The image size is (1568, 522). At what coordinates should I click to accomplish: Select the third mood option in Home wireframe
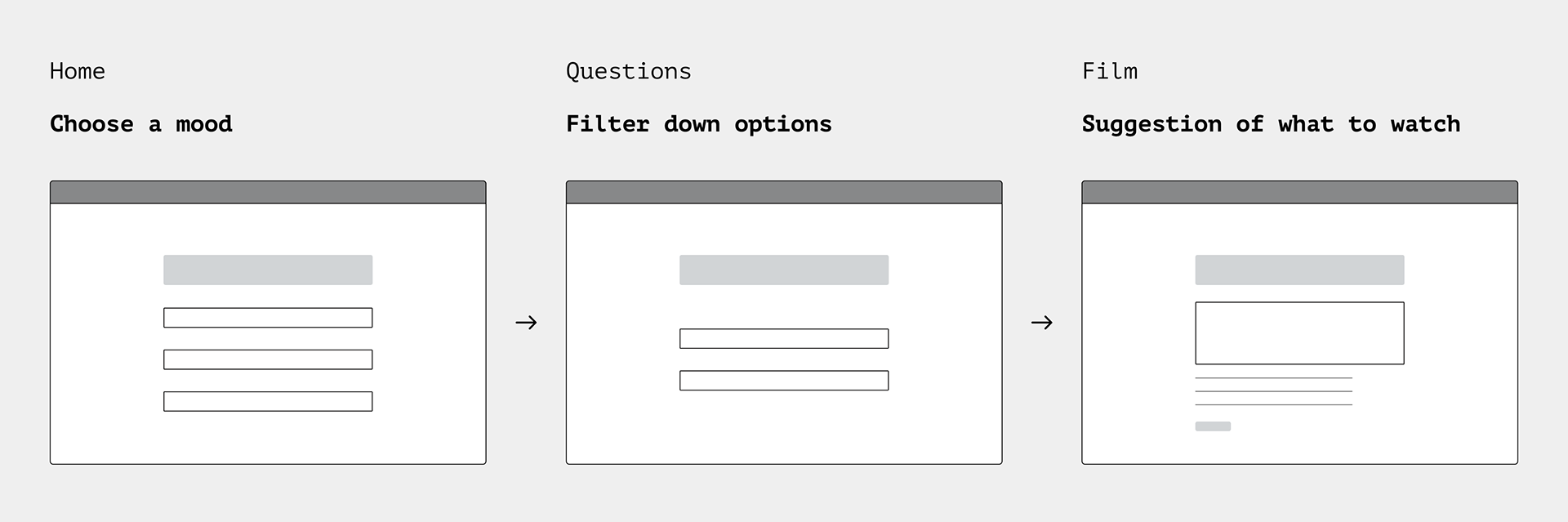coord(268,401)
